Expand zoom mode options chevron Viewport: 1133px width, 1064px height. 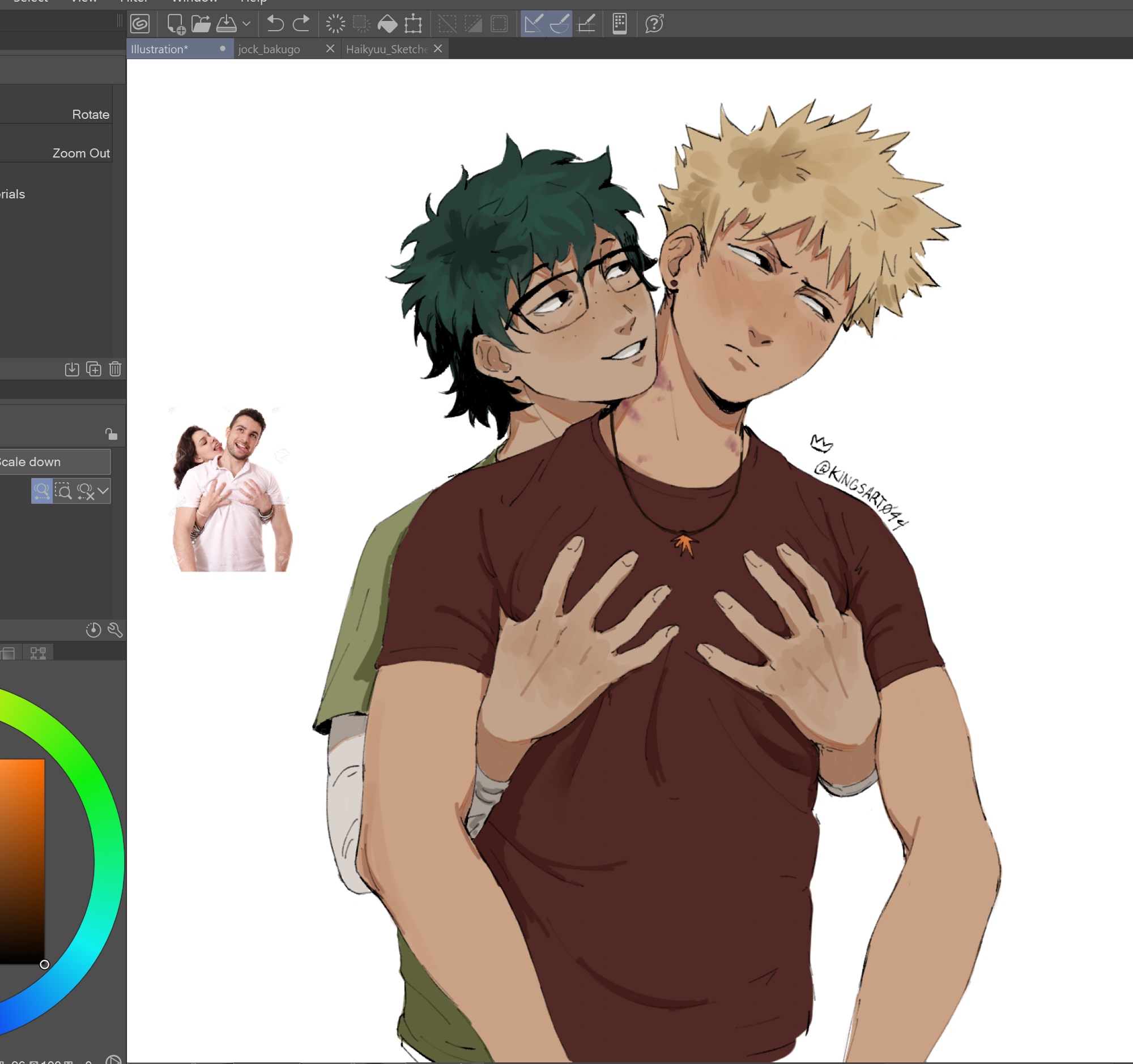click(x=103, y=491)
